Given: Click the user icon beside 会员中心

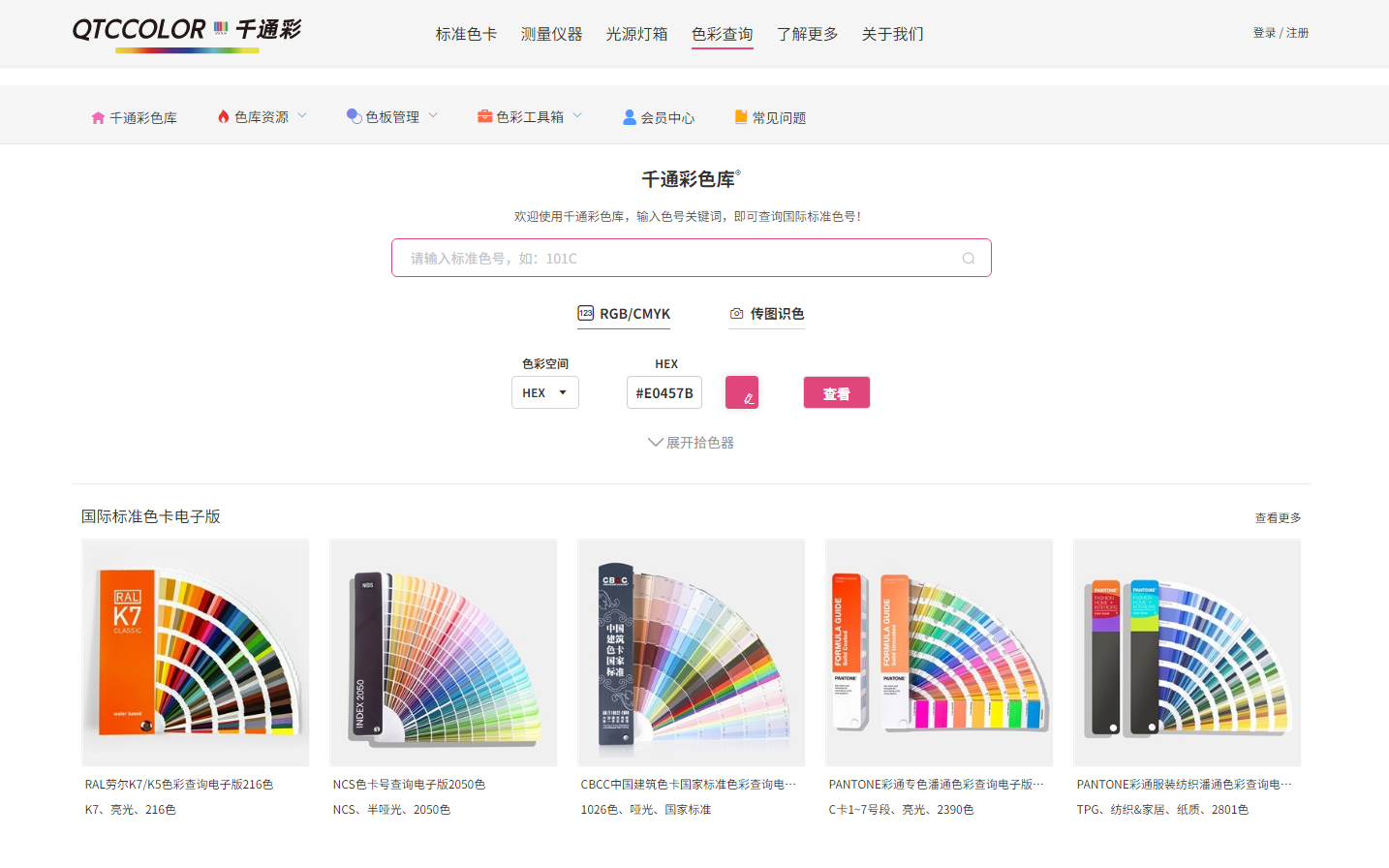Looking at the screenshot, I should click(x=630, y=117).
